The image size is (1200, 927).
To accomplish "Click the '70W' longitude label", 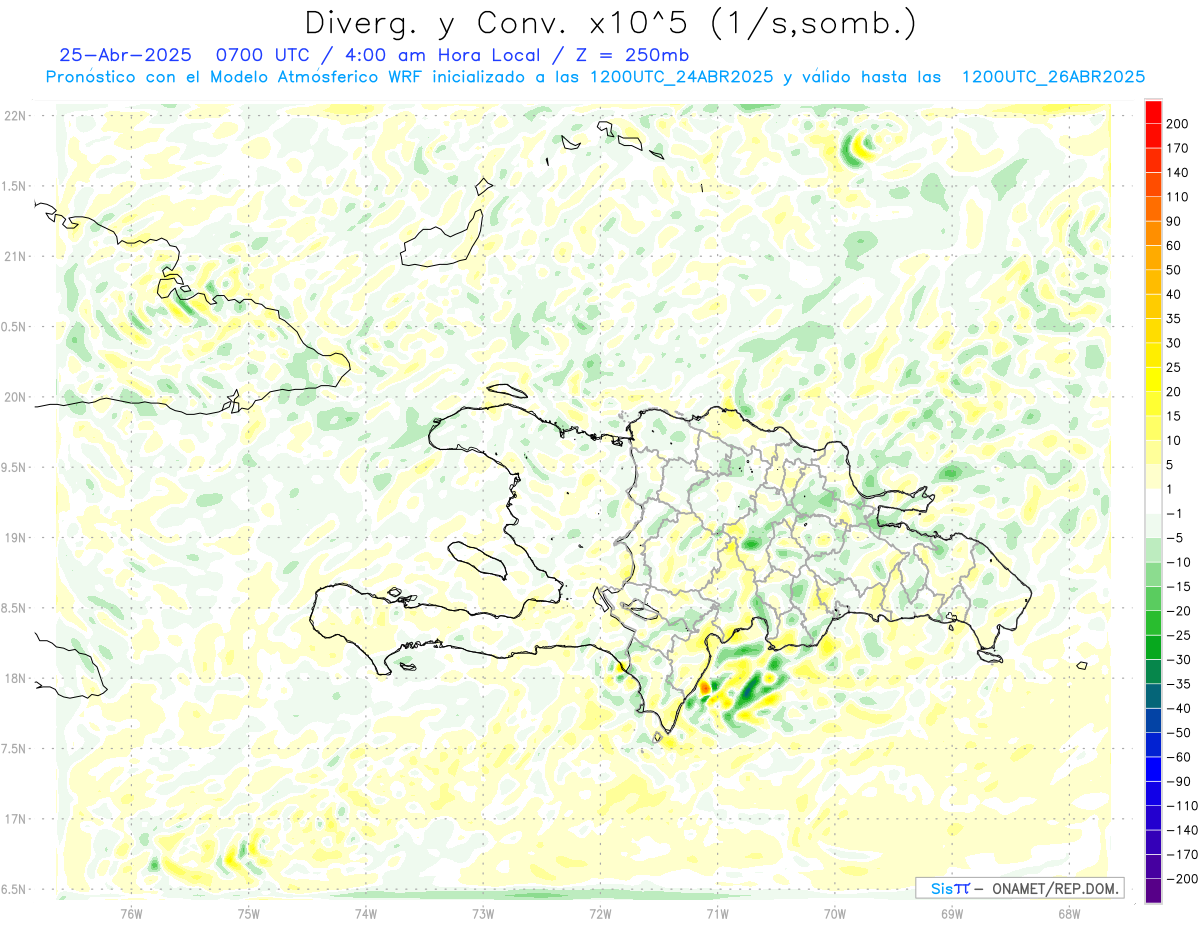I will point(835,914).
